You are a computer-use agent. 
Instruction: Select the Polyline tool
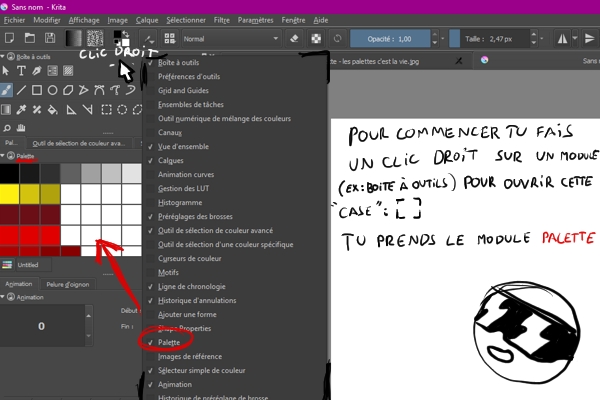click(83, 90)
